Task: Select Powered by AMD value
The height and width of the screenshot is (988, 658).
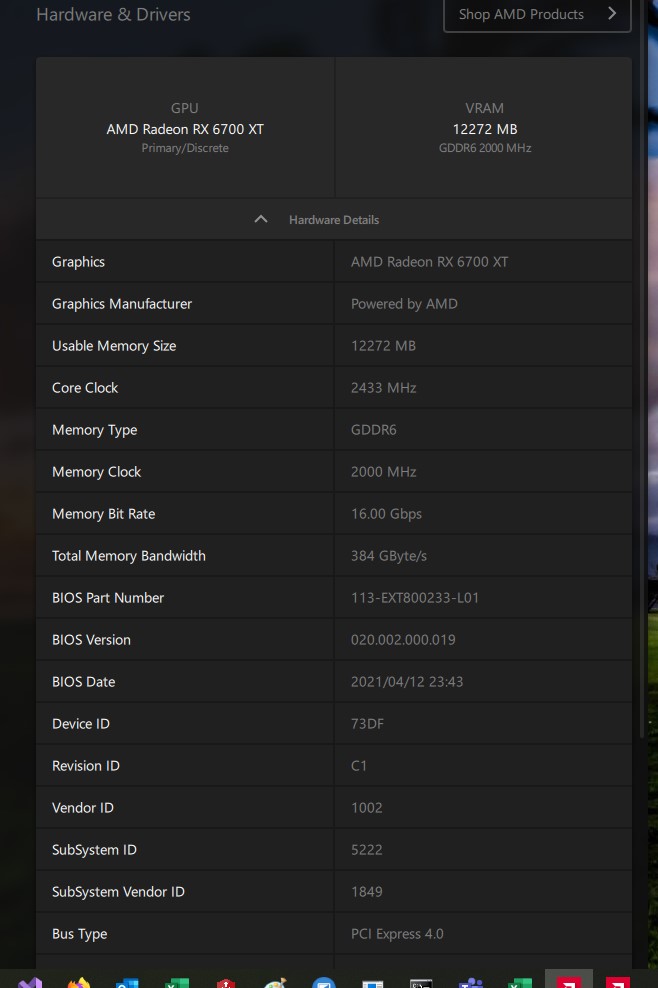Action: pyautogui.click(x=404, y=304)
